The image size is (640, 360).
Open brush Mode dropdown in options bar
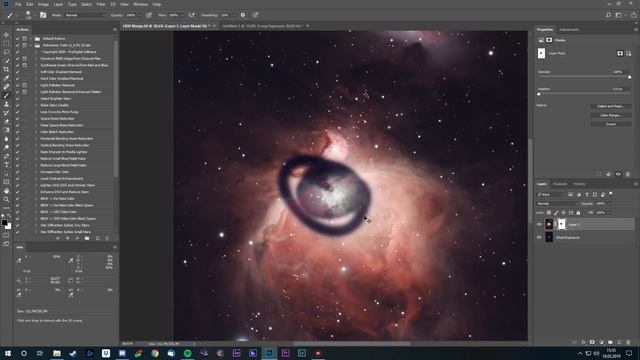click(85, 15)
